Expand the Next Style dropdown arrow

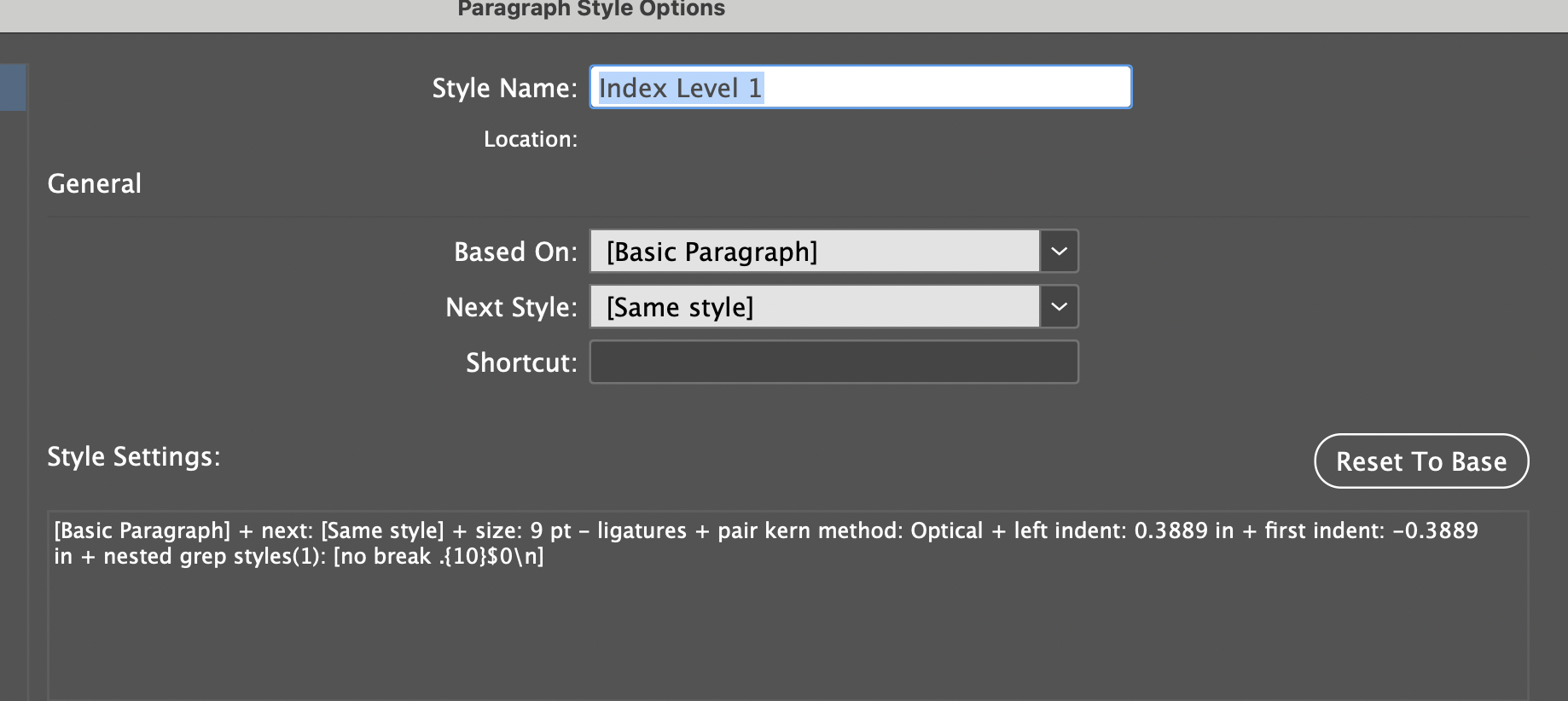(x=1059, y=307)
